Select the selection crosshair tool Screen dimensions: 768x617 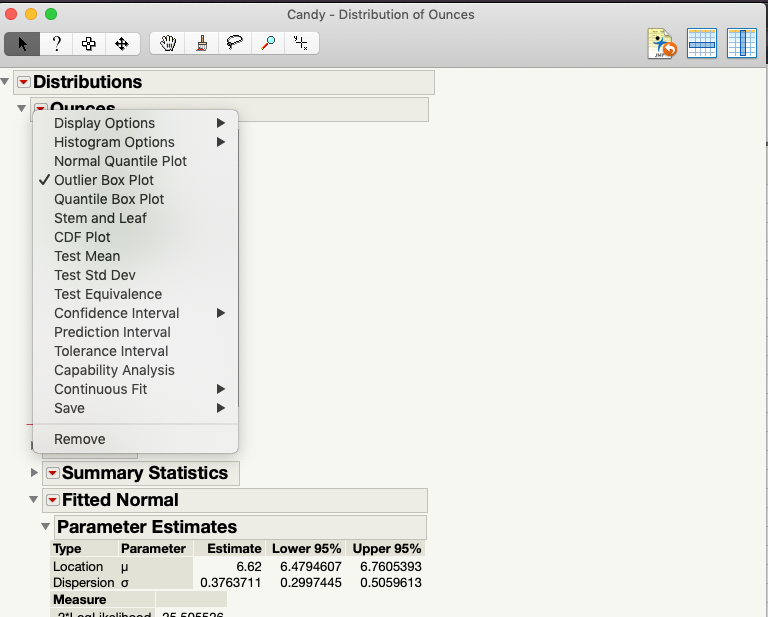pyautogui.click(x=89, y=44)
